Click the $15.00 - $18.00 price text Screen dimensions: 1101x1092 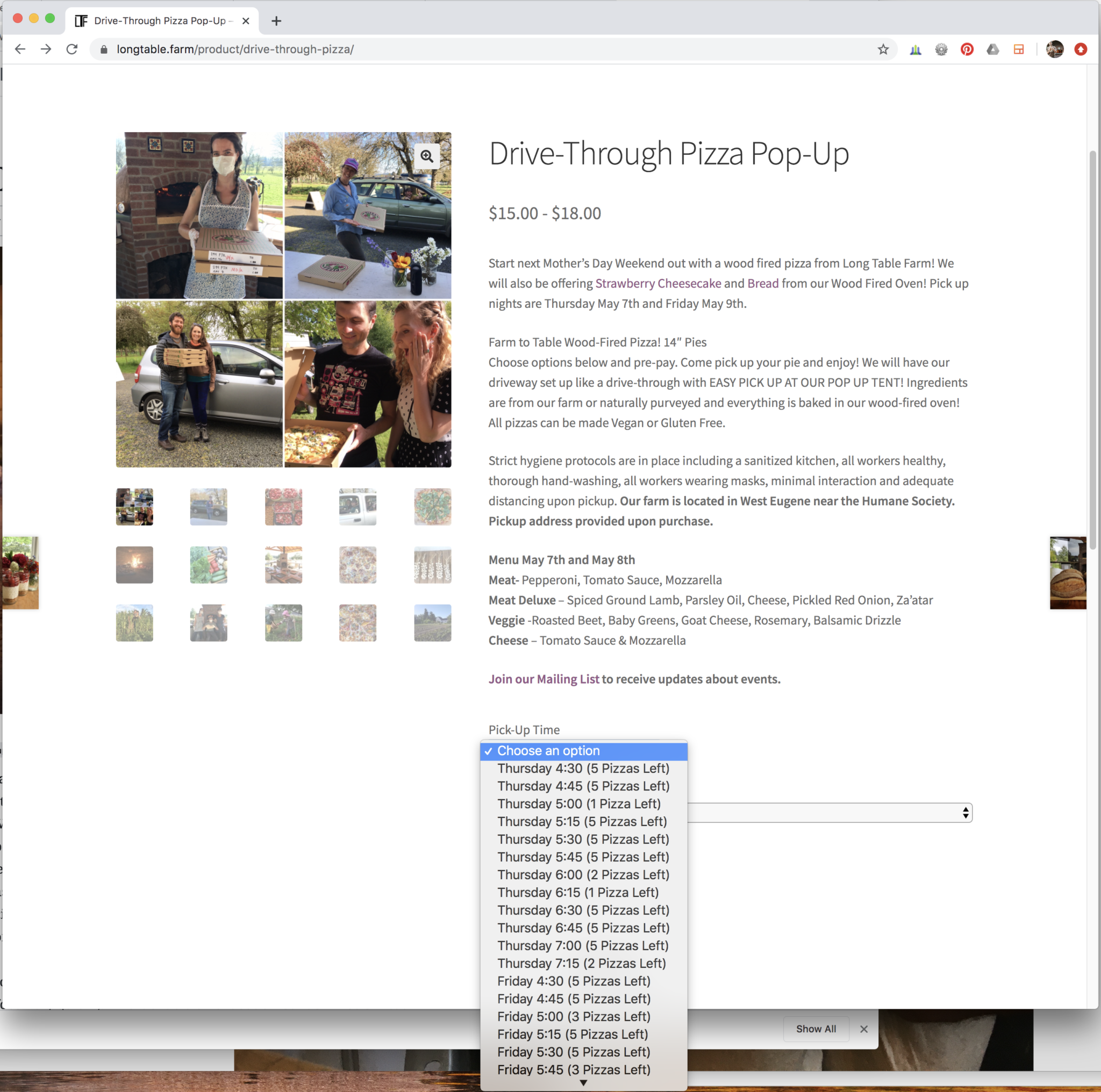point(545,213)
